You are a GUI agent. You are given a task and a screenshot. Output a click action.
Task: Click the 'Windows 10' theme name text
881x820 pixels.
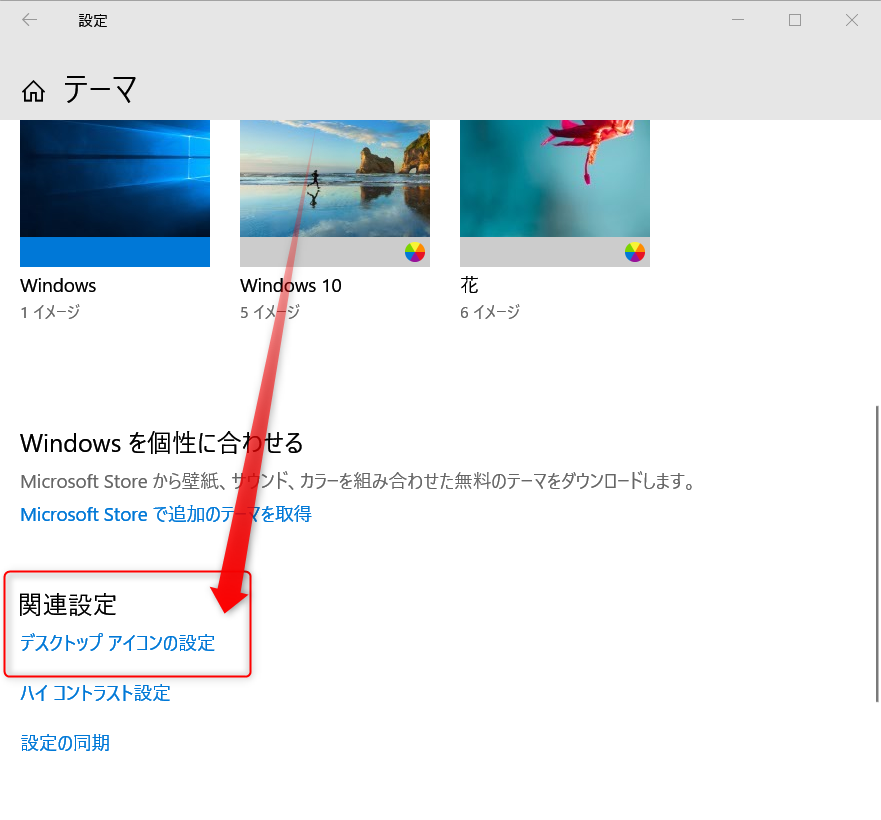click(x=290, y=286)
